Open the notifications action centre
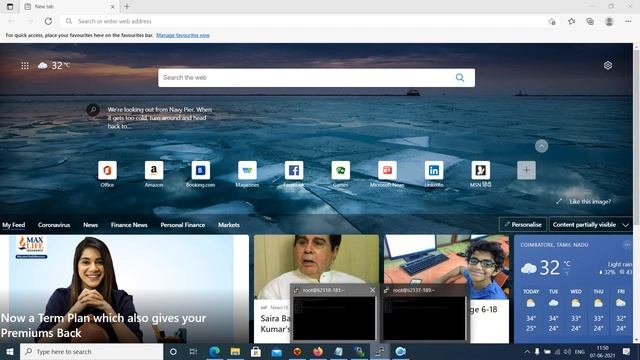This screenshot has width=640, height=360. coord(627,351)
